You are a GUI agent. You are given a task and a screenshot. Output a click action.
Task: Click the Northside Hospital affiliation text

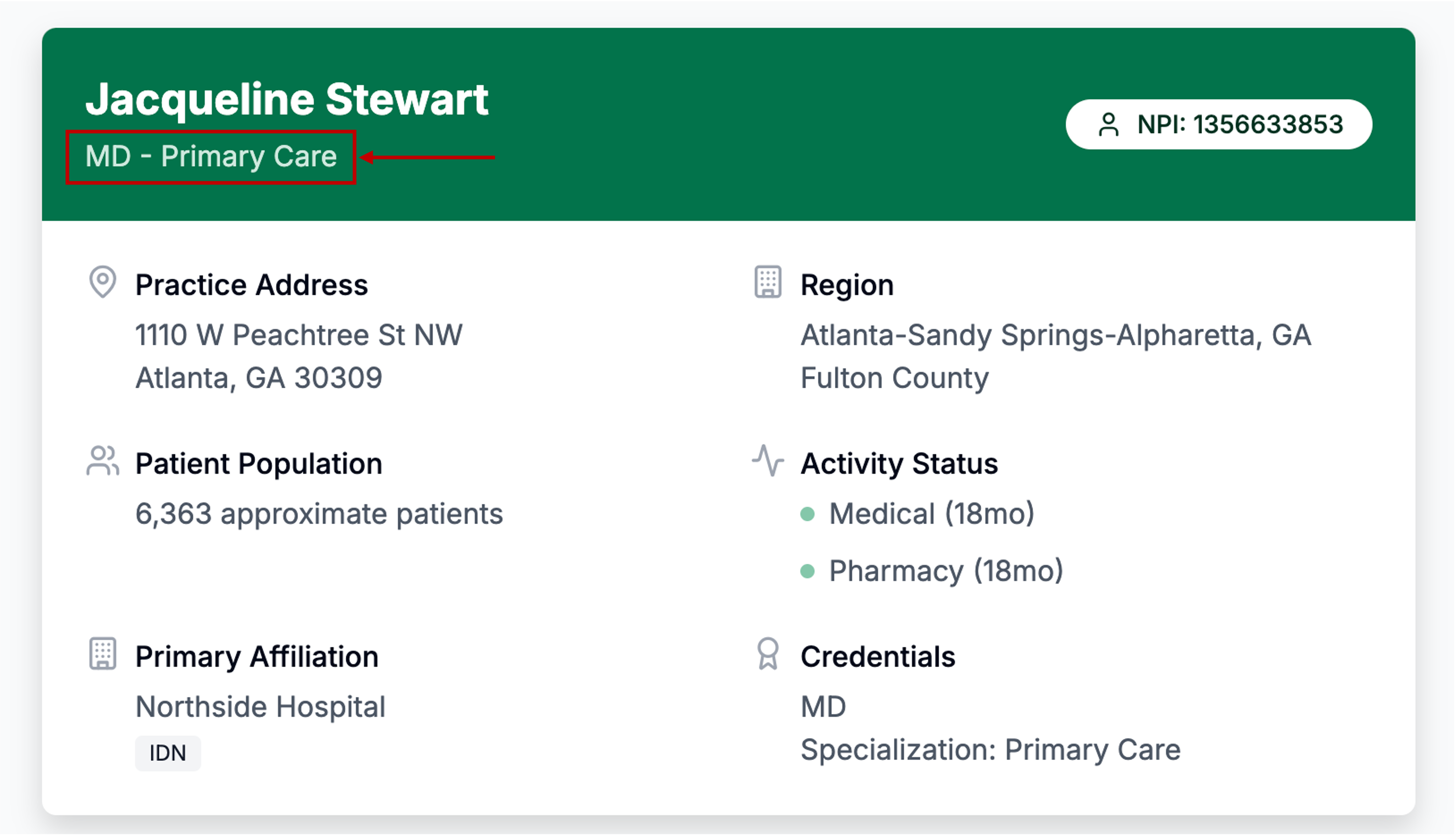(x=260, y=707)
